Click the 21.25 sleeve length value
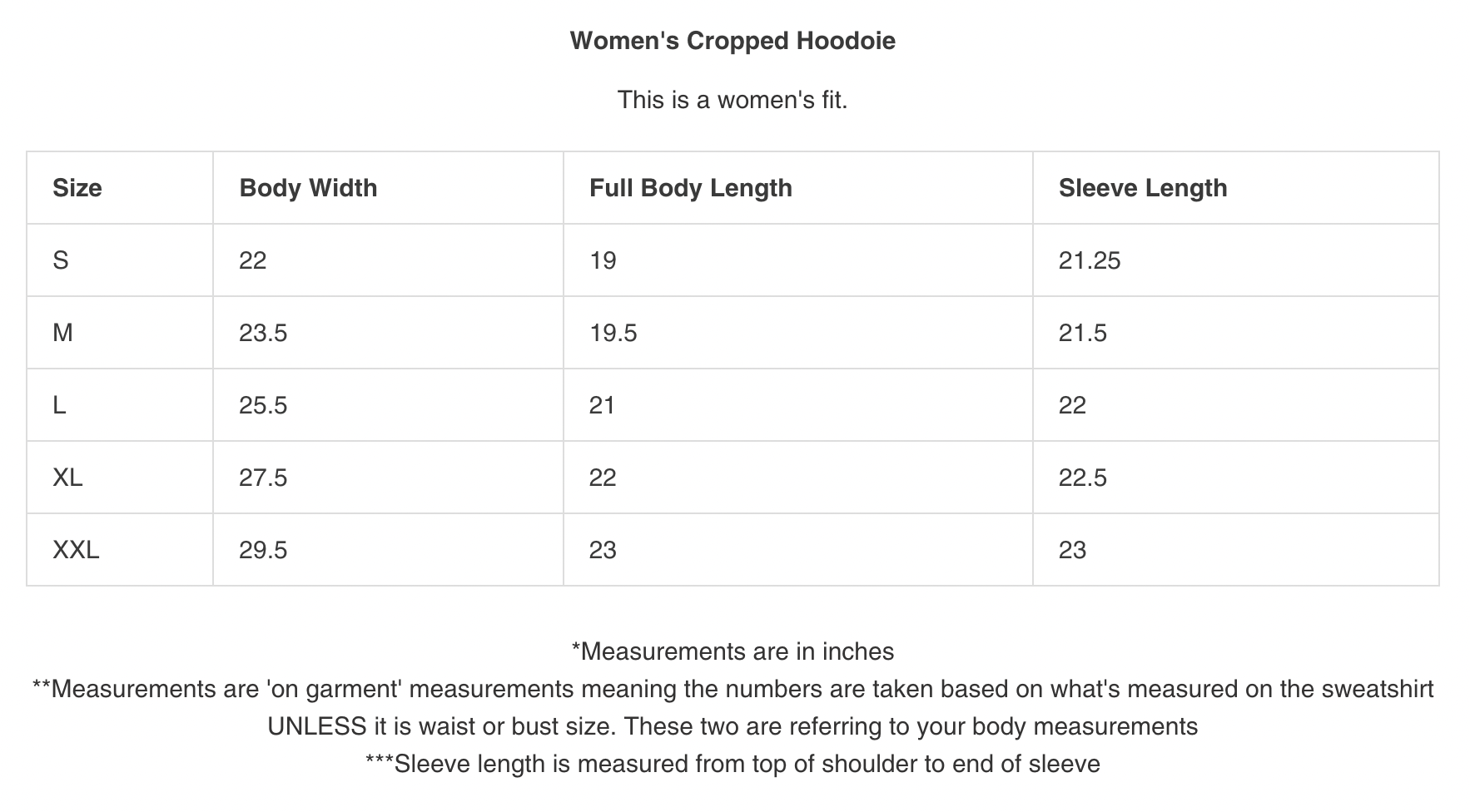 tap(1090, 260)
